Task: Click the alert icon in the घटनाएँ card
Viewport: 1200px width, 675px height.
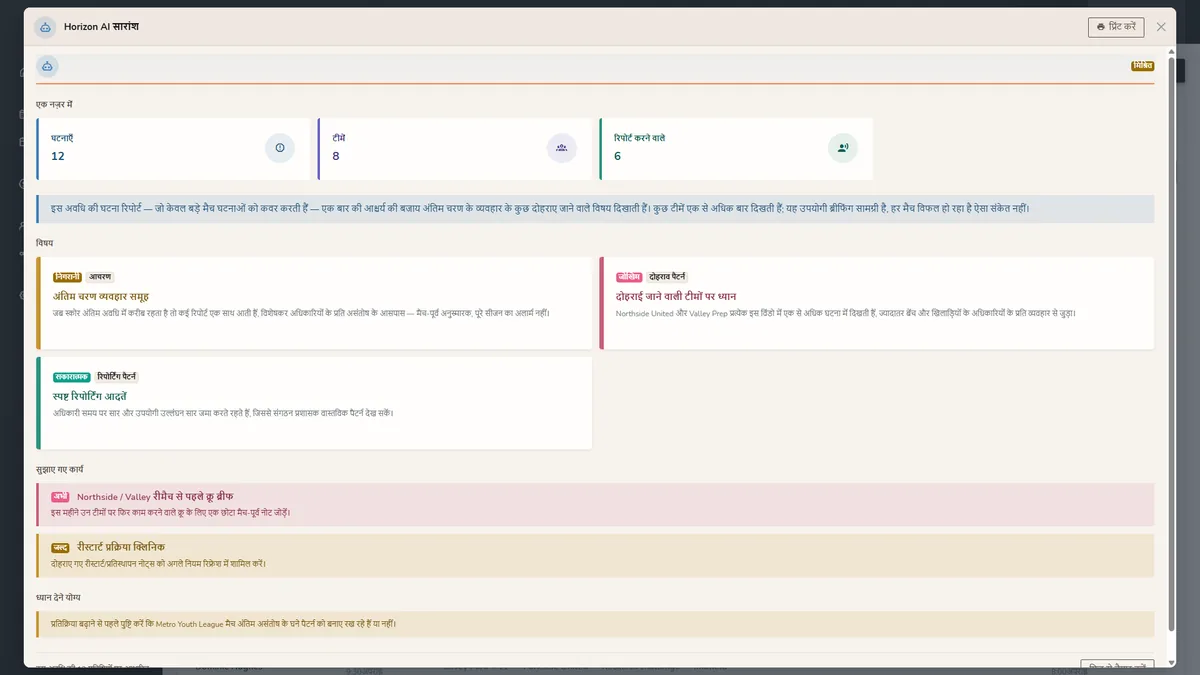Action: coord(280,148)
